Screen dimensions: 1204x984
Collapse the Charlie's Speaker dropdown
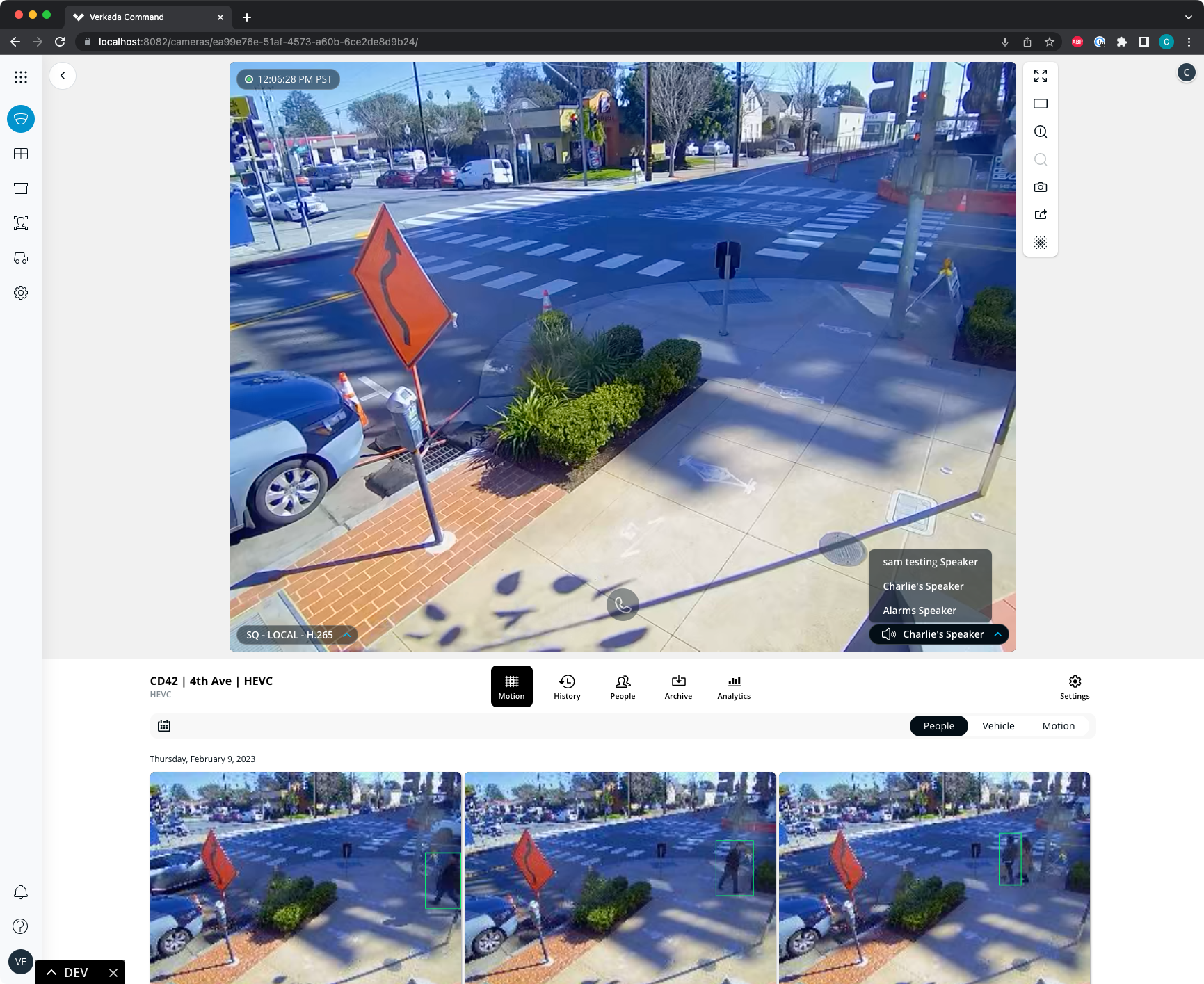[x=939, y=634]
